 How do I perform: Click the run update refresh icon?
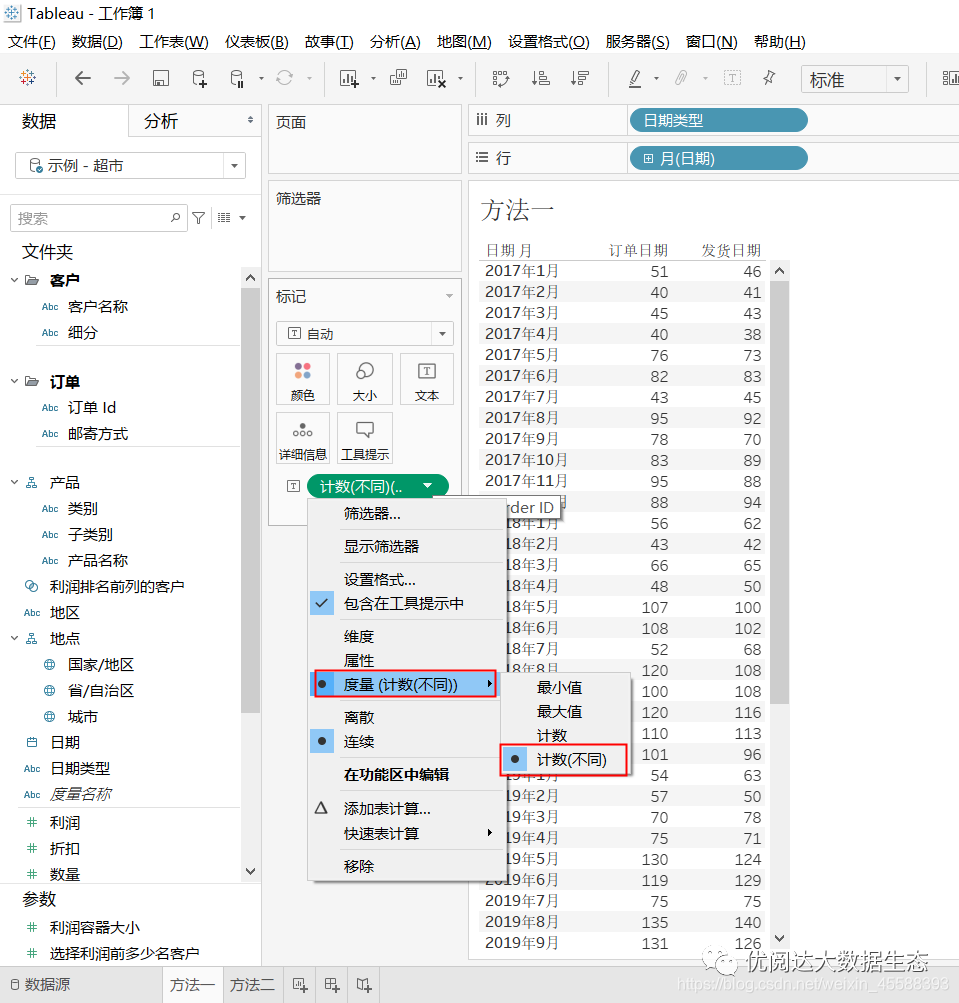pos(285,78)
